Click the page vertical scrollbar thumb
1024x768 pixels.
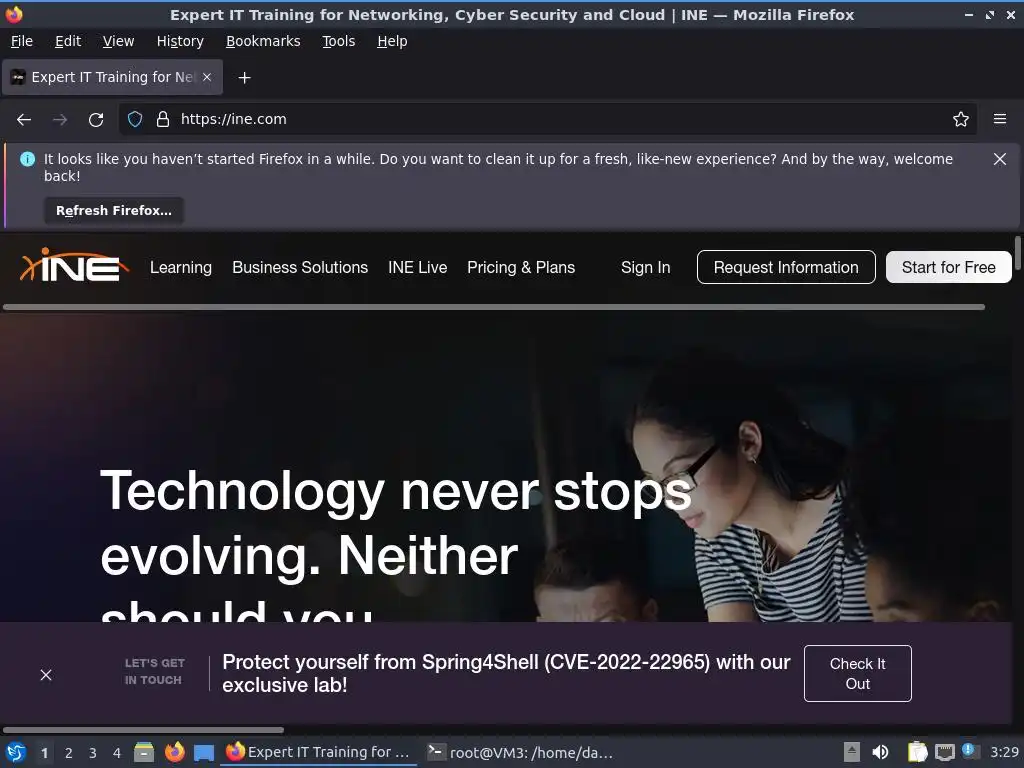point(1017,251)
